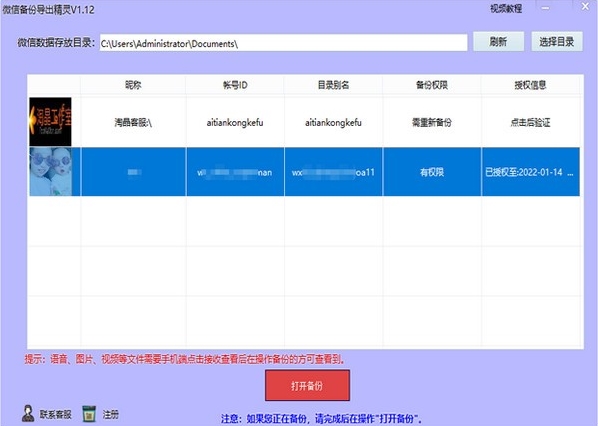Click the 选择目录 button
Viewport: 598px width, 426px height.
(557, 42)
